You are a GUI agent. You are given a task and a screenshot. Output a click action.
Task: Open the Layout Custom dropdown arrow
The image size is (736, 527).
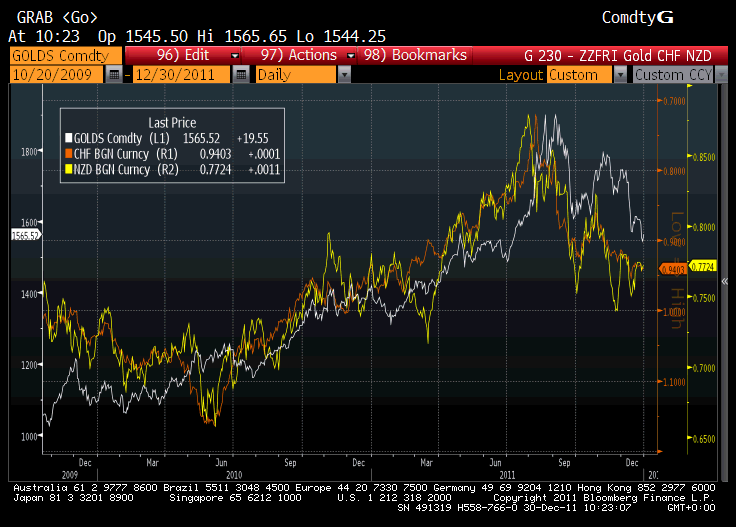(620, 75)
